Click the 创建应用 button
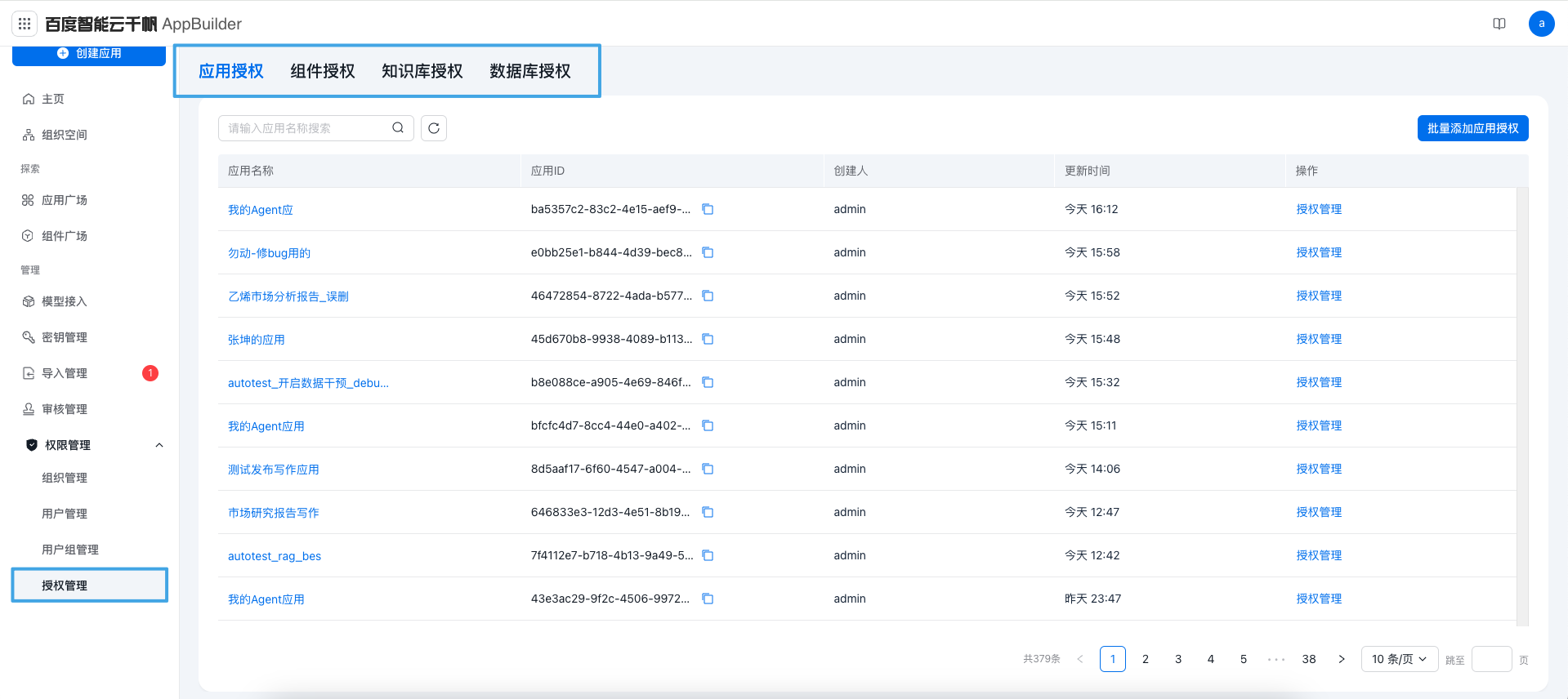This screenshot has height=699, width=1568. tap(89, 54)
